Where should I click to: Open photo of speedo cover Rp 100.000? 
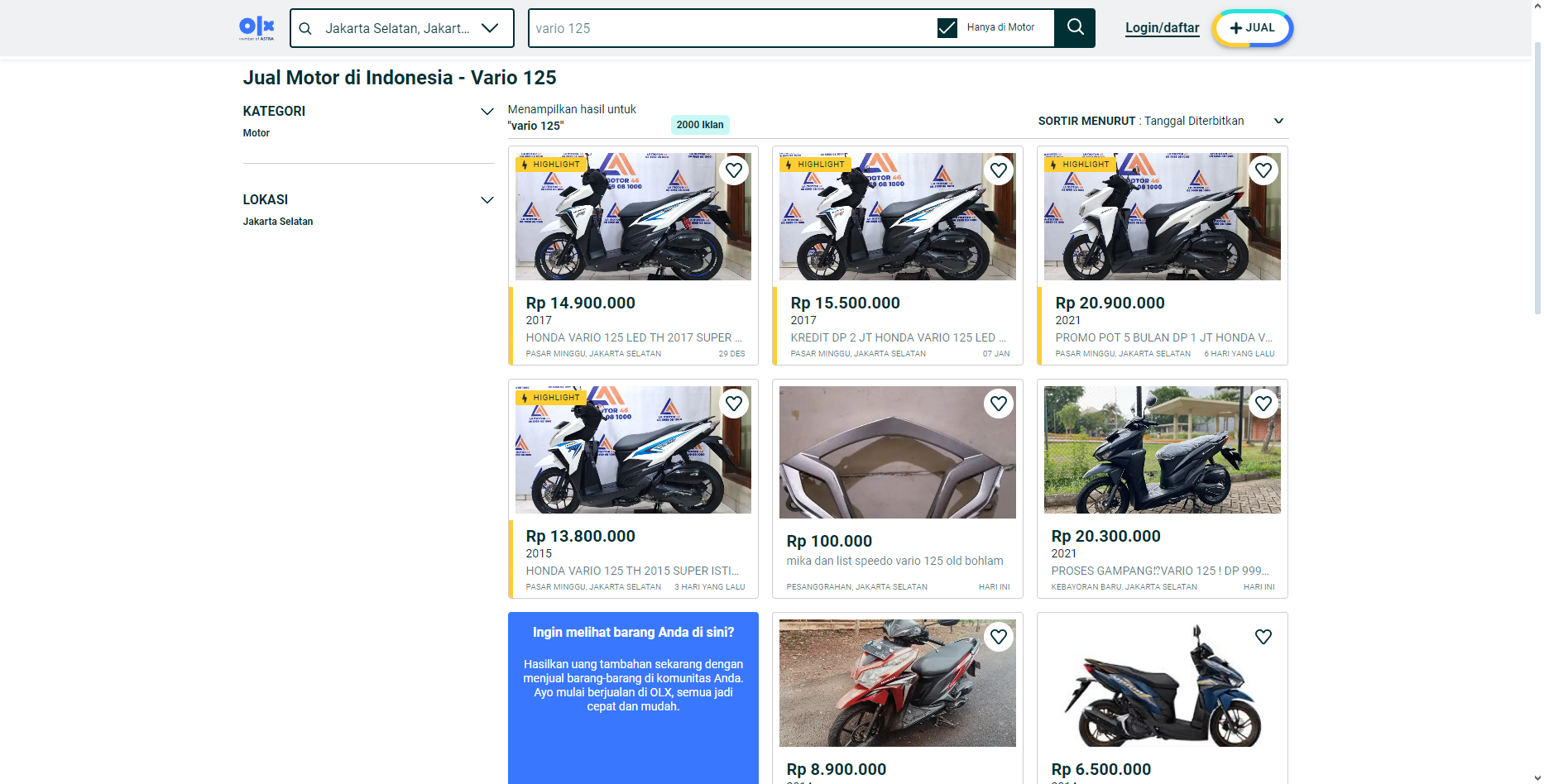pyautogui.click(x=898, y=452)
